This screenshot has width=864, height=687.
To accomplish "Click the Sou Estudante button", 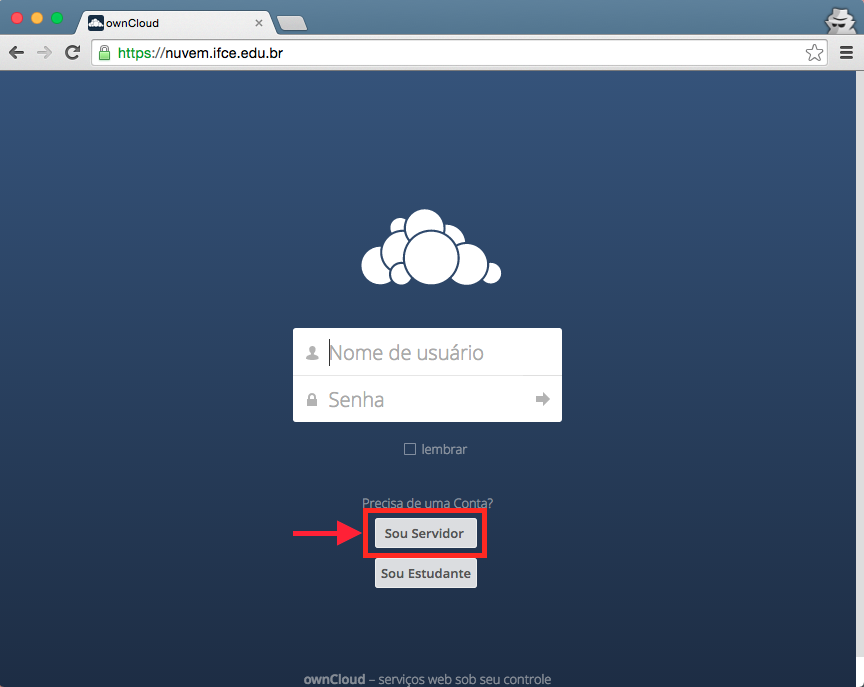I will [x=425, y=573].
